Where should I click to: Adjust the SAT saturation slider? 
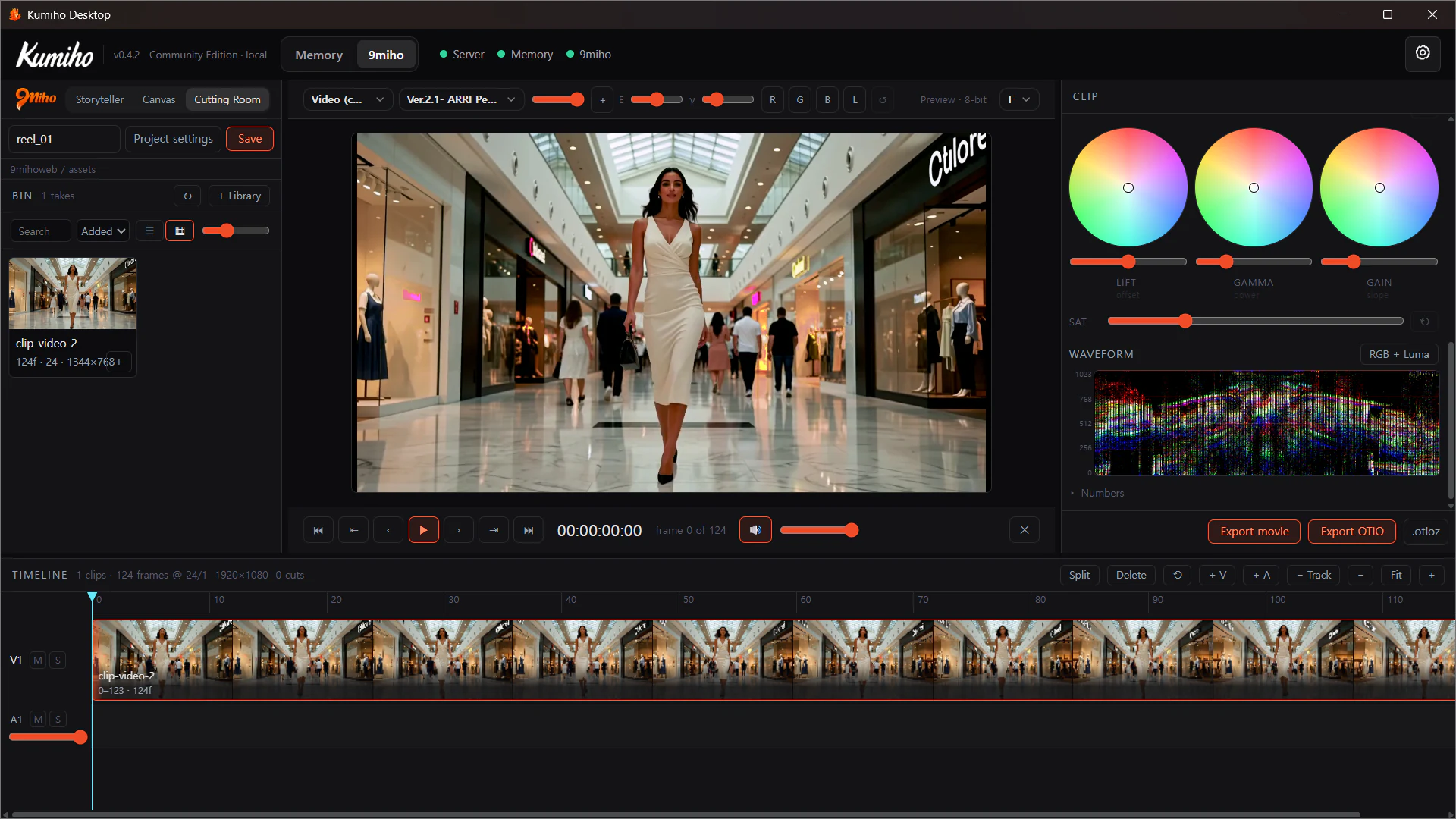[1255, 322]
